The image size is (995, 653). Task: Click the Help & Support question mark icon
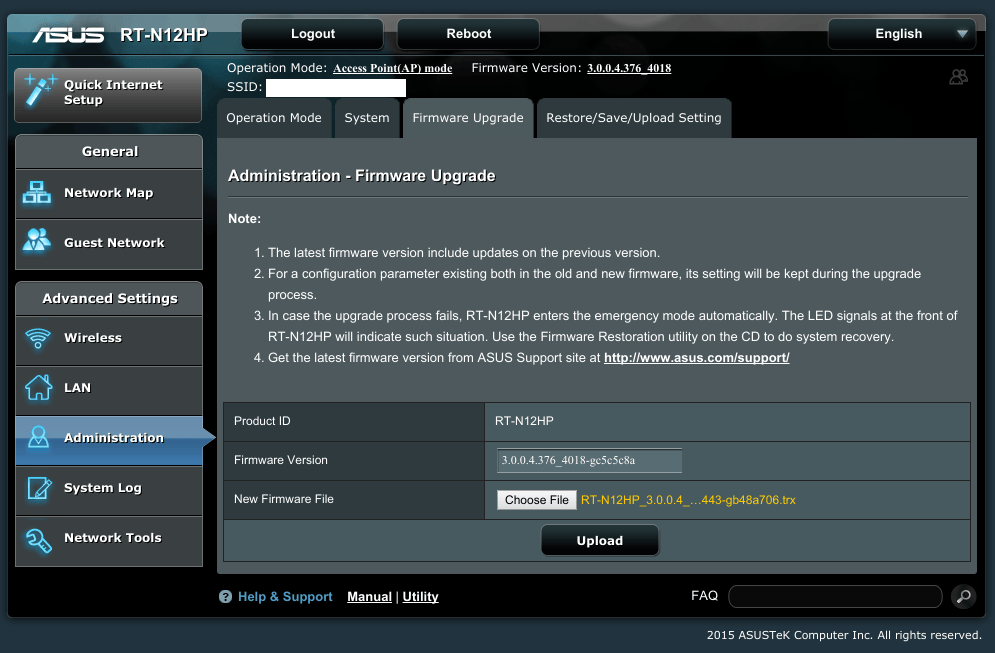click(225, 597)
